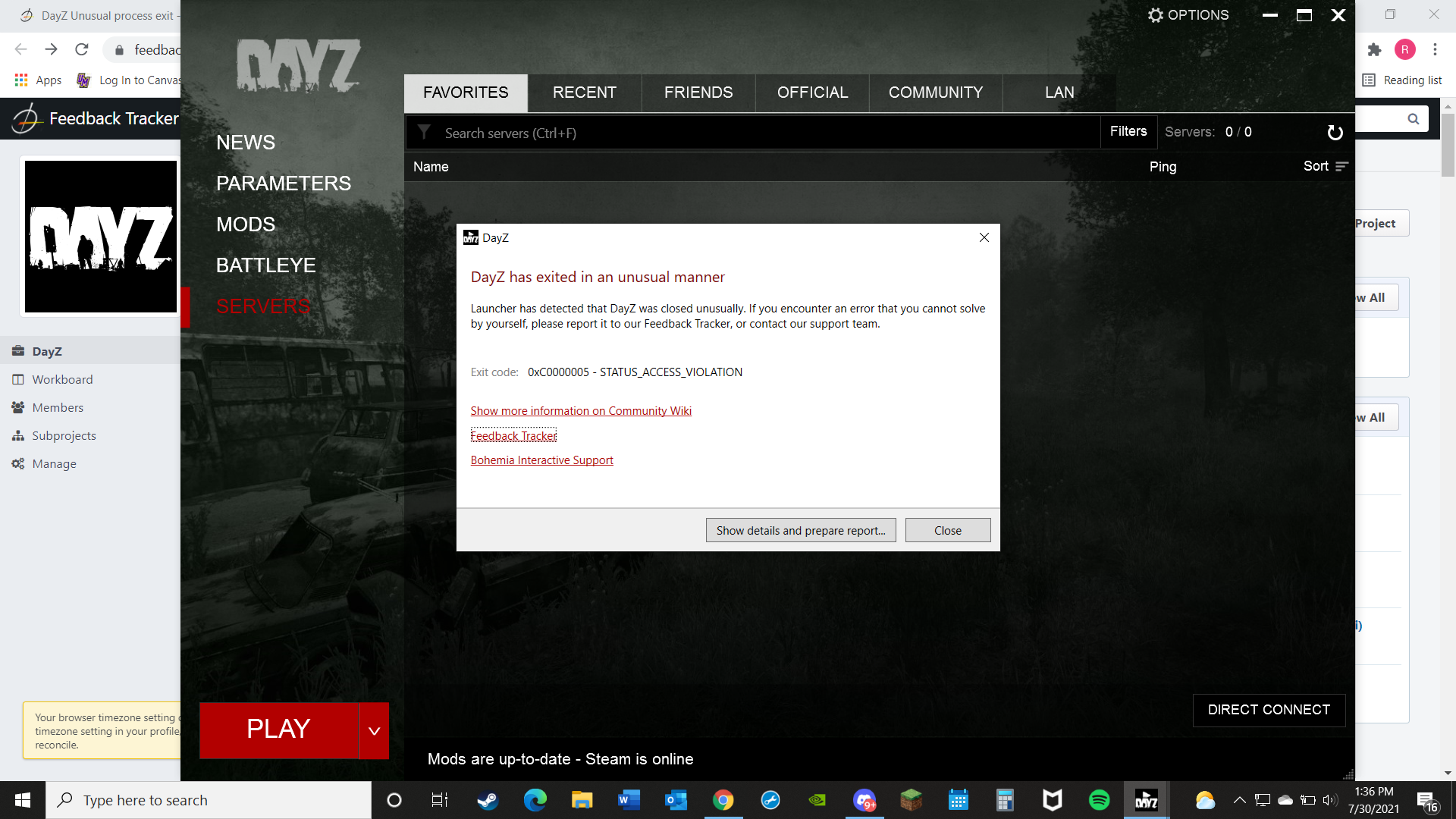Click DIRECT CONNECT button
1456x819 pixels.
click(x=1269, y=710)
